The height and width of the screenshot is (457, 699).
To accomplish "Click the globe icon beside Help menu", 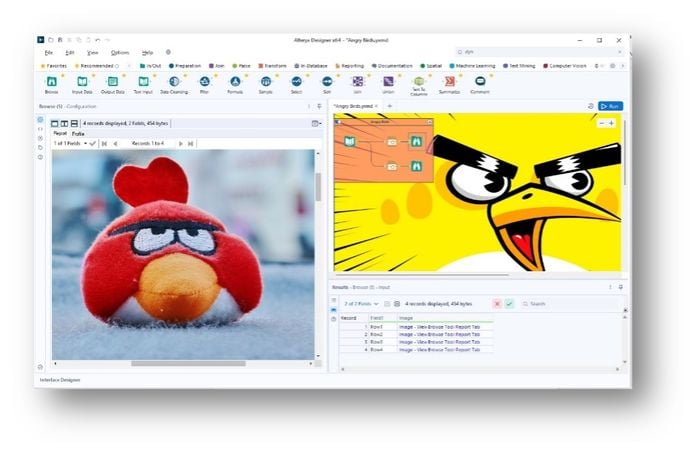I will (168, 52).
